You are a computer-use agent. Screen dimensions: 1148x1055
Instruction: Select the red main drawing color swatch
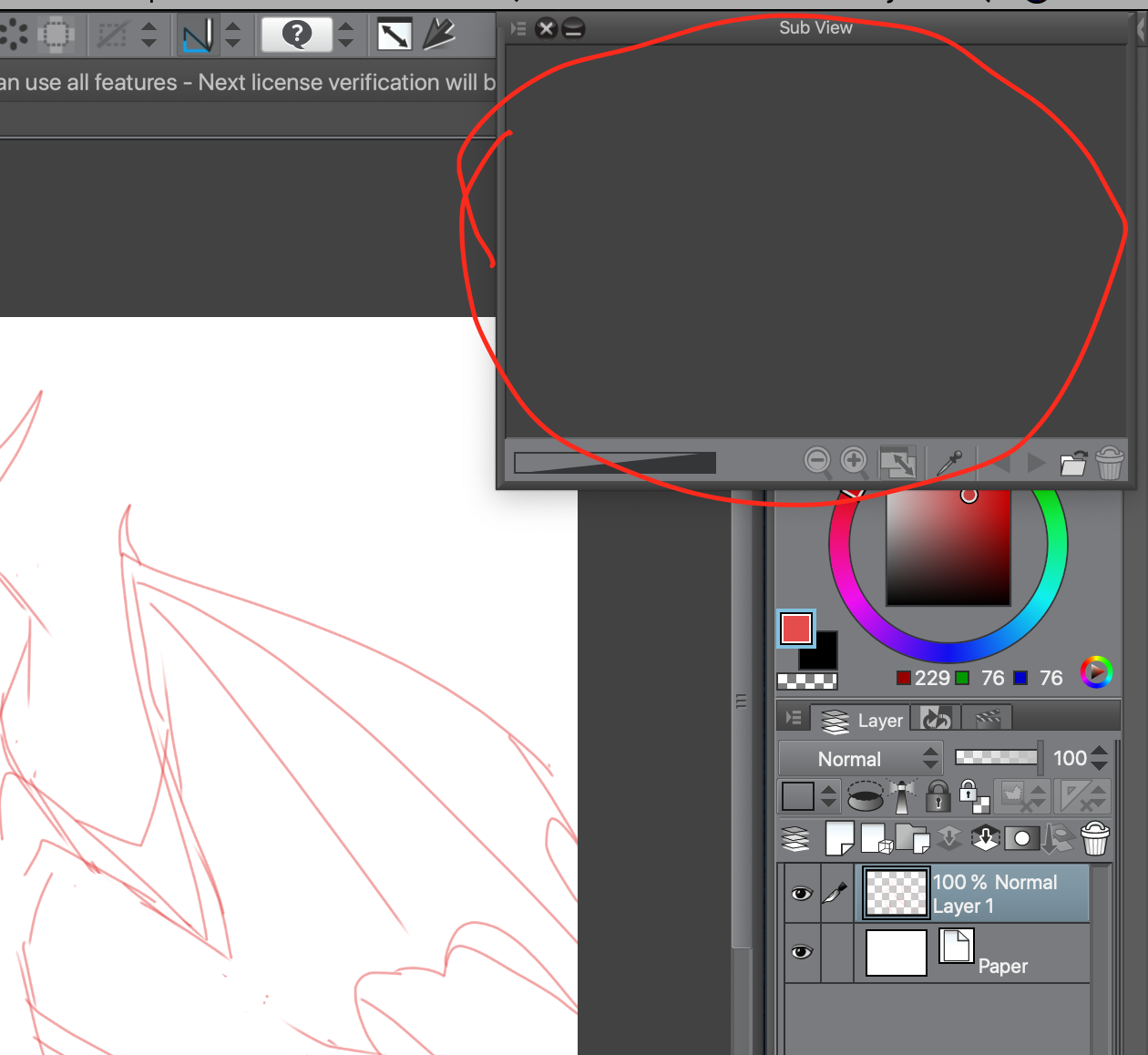pos(795,629)
